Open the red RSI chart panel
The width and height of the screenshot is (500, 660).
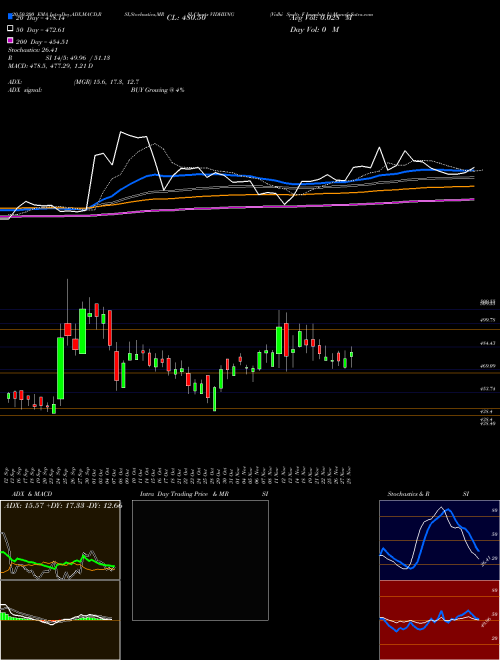tap(439, 620)
